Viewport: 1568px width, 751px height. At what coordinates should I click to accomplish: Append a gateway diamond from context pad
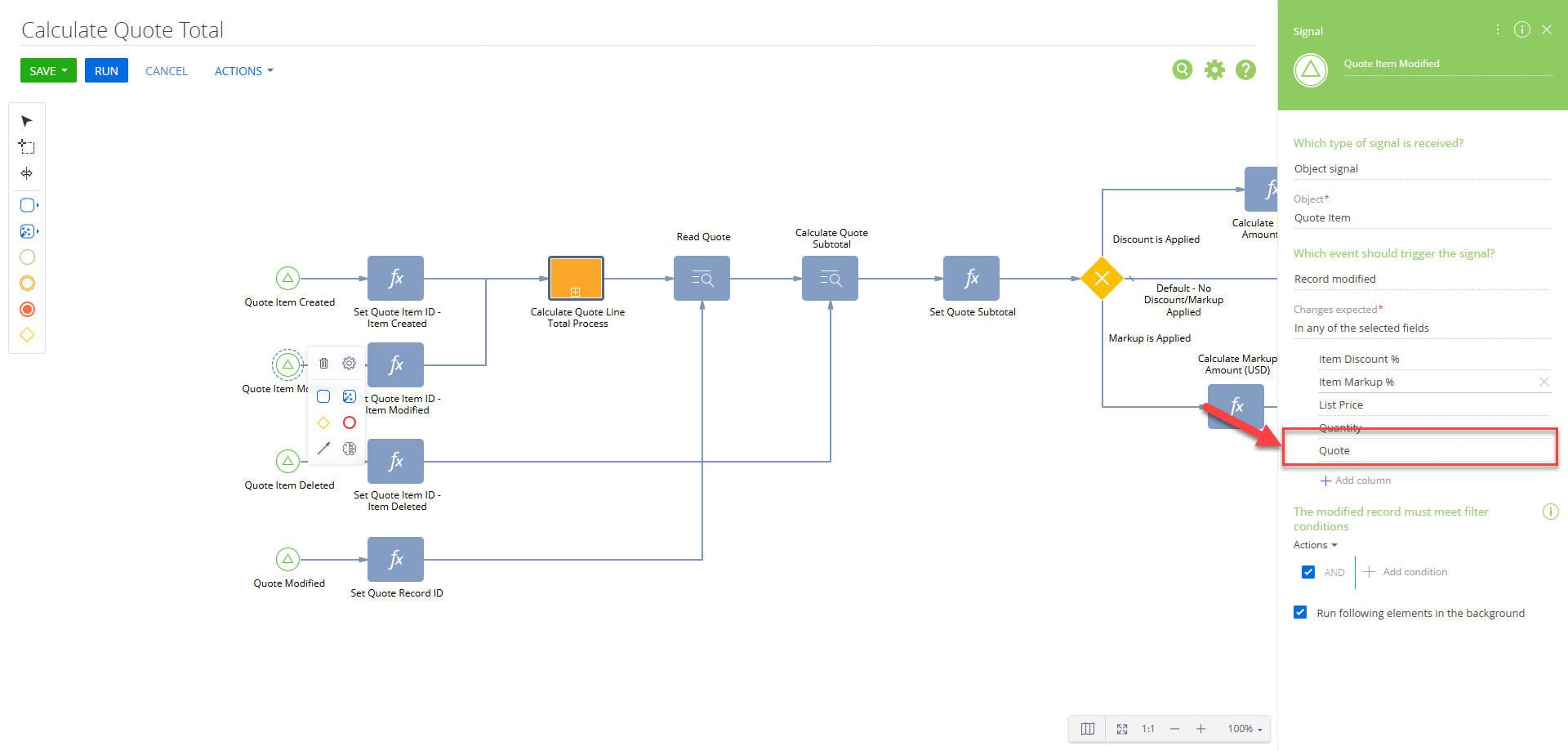323,422
